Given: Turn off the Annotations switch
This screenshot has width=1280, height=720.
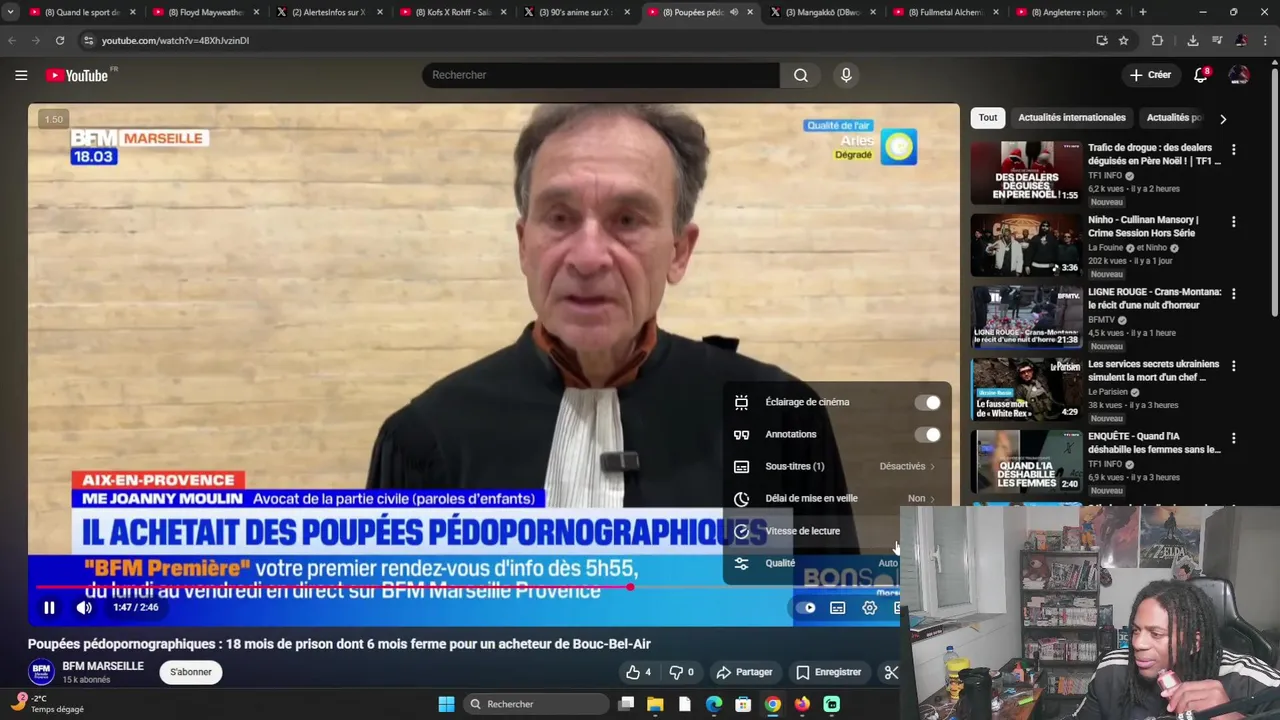Looking at the screenshot, I should tap(928, 434).
